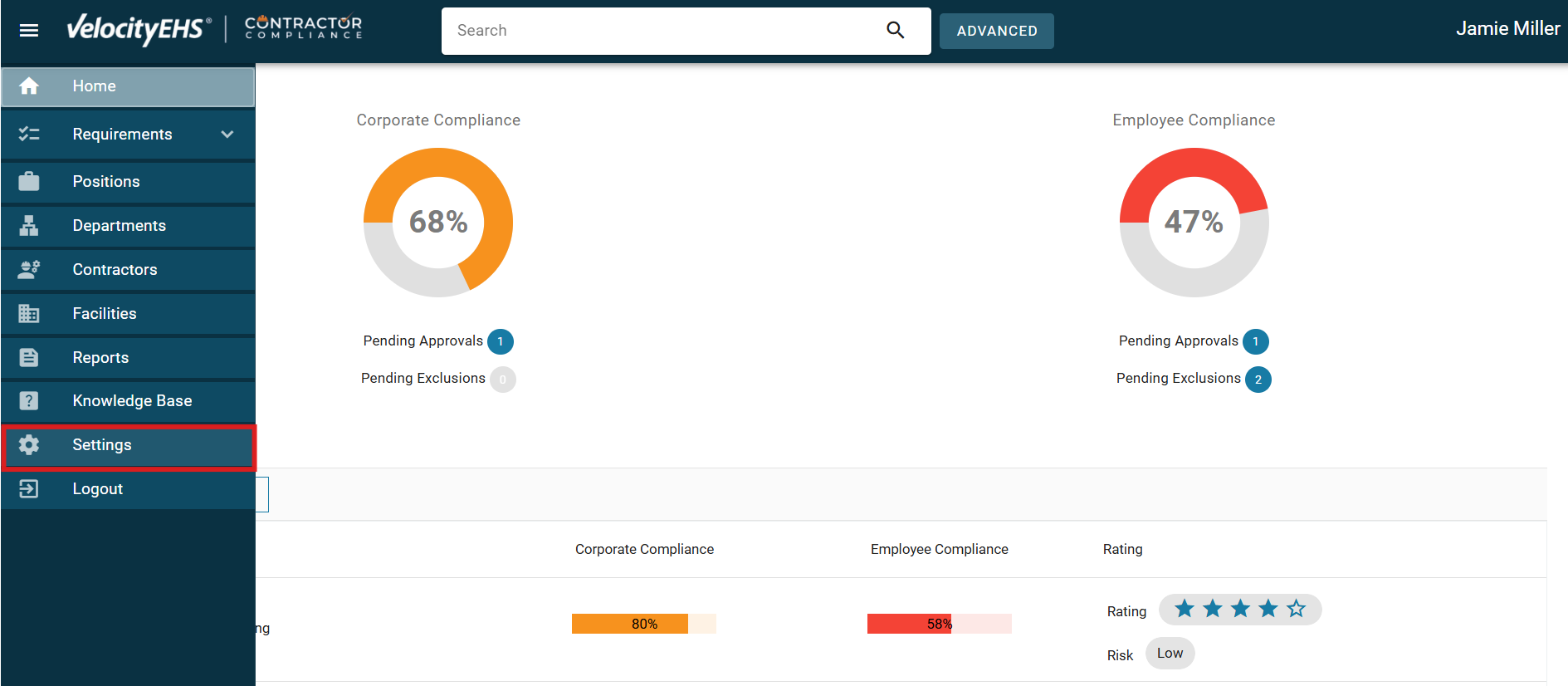Open Jamie Miller user menu
1568x686 pixels.
coord(1507,29)
